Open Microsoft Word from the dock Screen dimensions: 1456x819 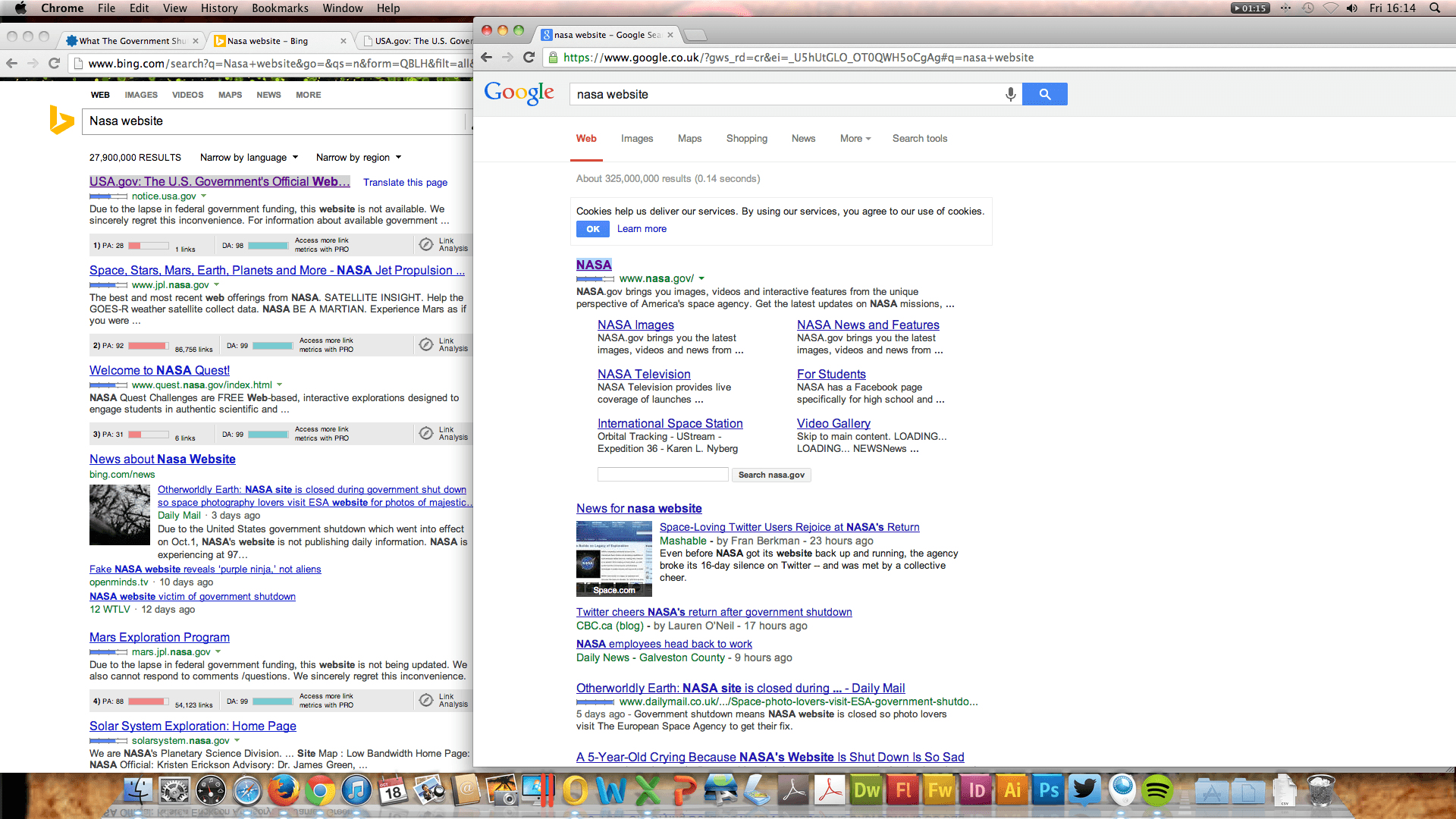tap(611, 791)
